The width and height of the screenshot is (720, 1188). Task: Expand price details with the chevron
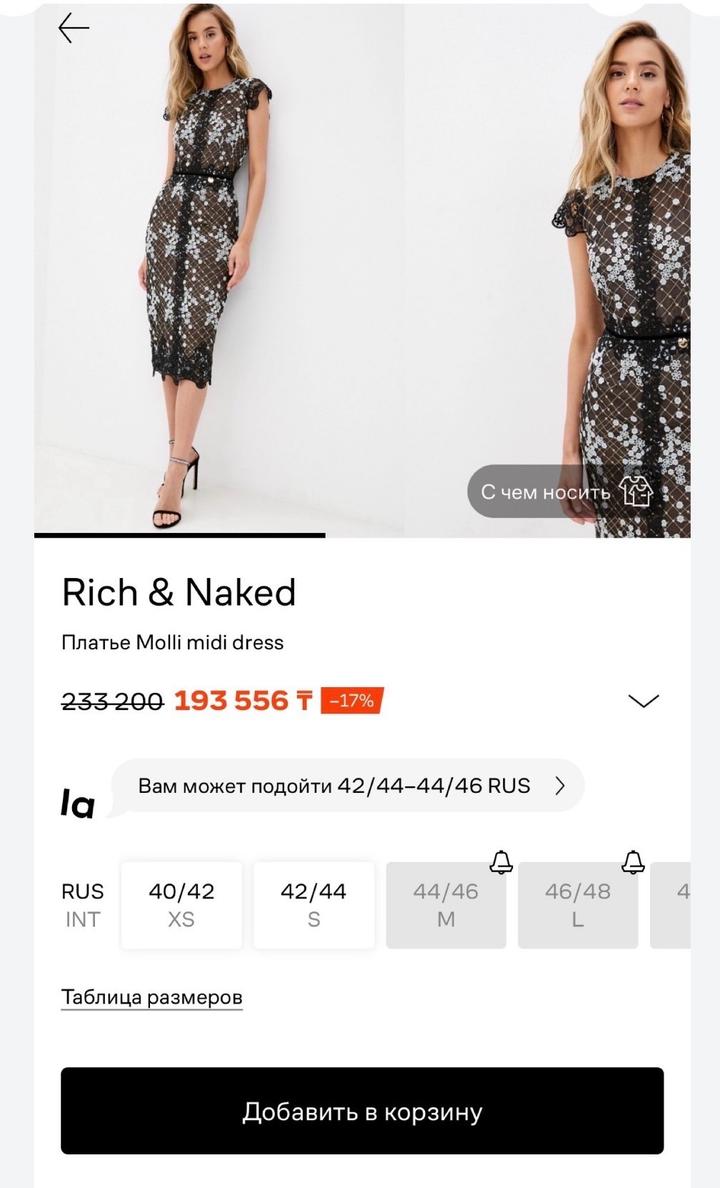coord(644,701)
